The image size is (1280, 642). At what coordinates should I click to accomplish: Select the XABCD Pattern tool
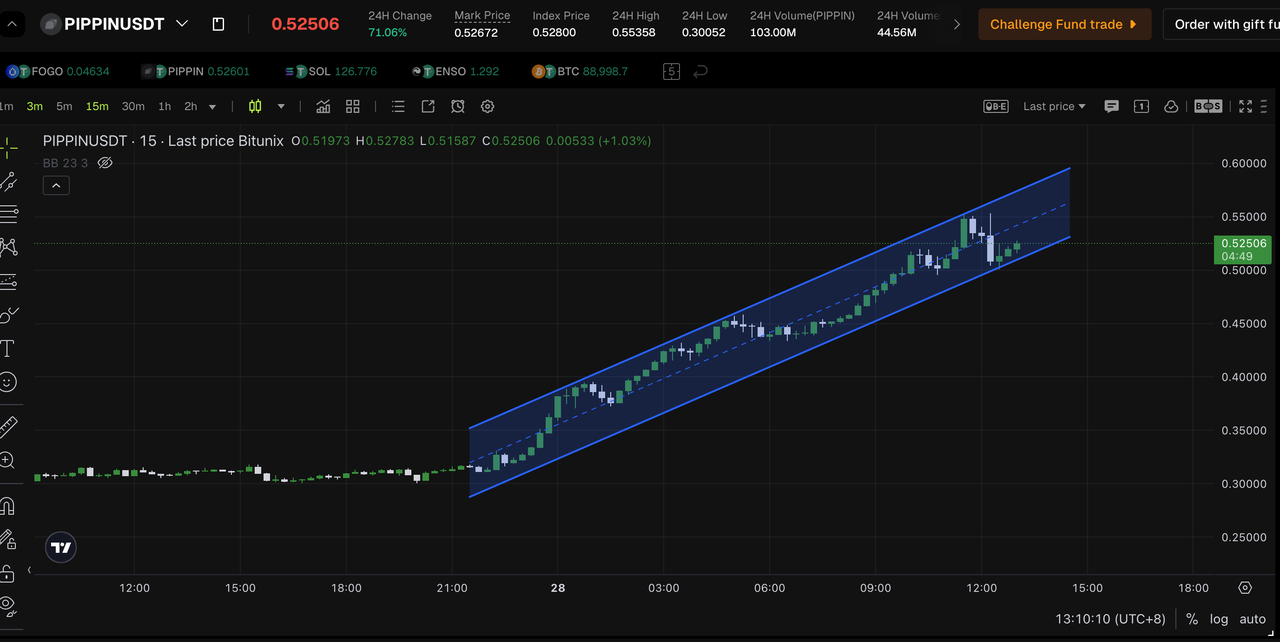click(10, 247)
